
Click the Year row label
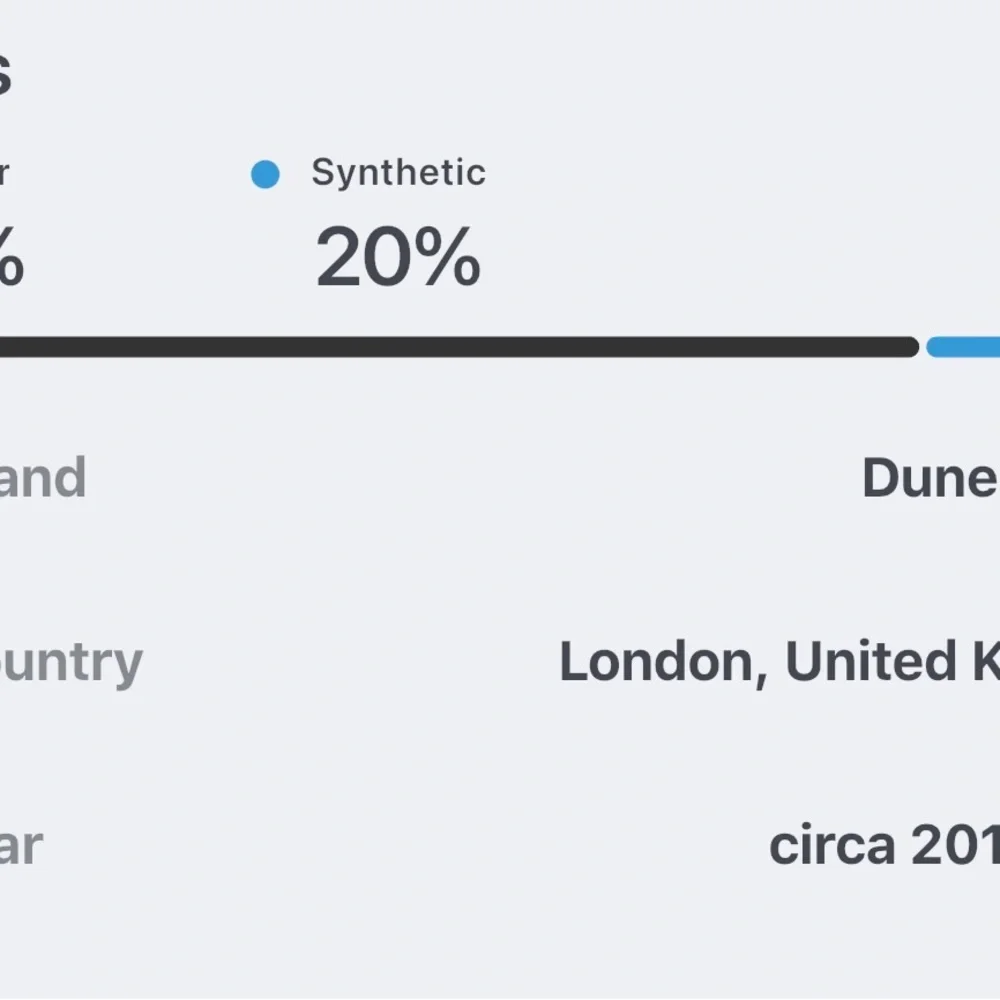pos(20,846)
